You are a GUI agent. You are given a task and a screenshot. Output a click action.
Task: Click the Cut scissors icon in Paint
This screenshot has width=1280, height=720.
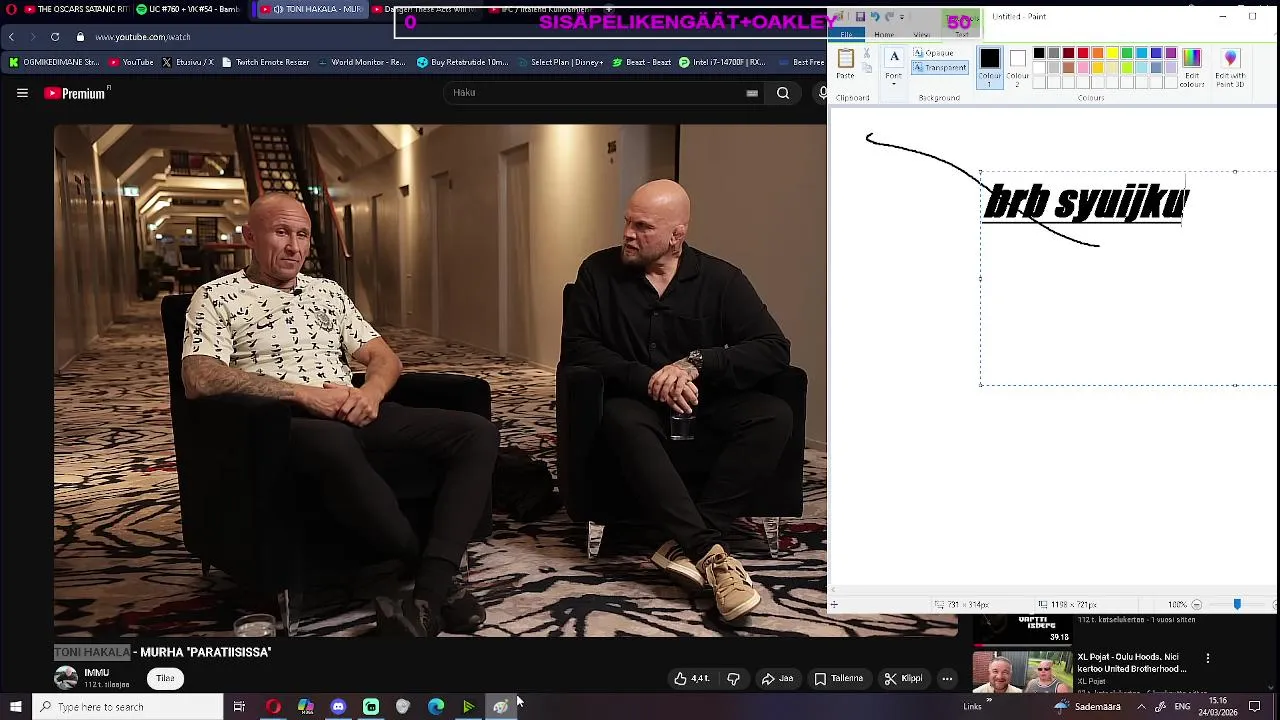pyautogui.click(x=866, y=53)
